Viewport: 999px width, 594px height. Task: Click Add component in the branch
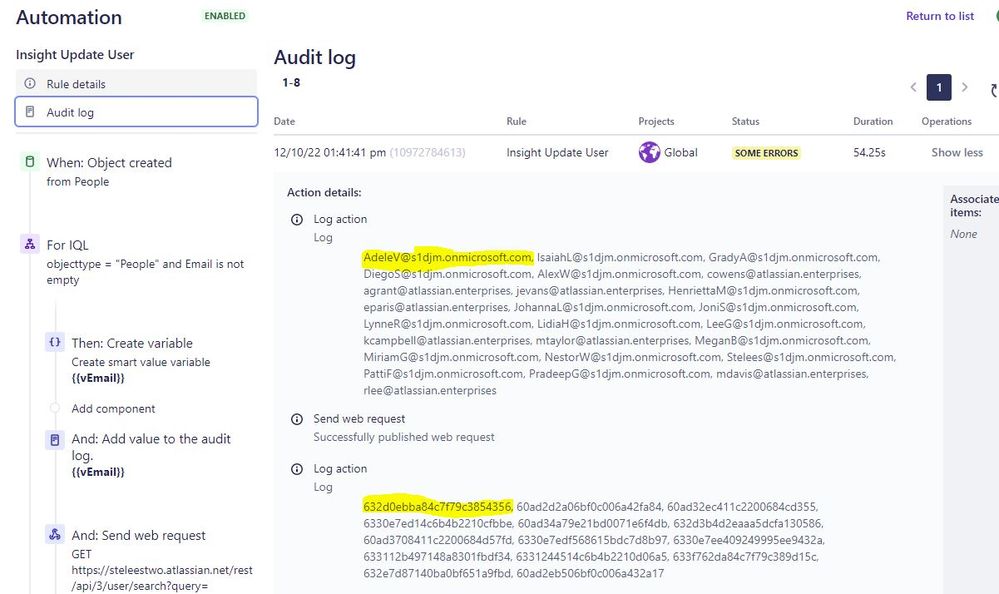(x=113, y=409)
